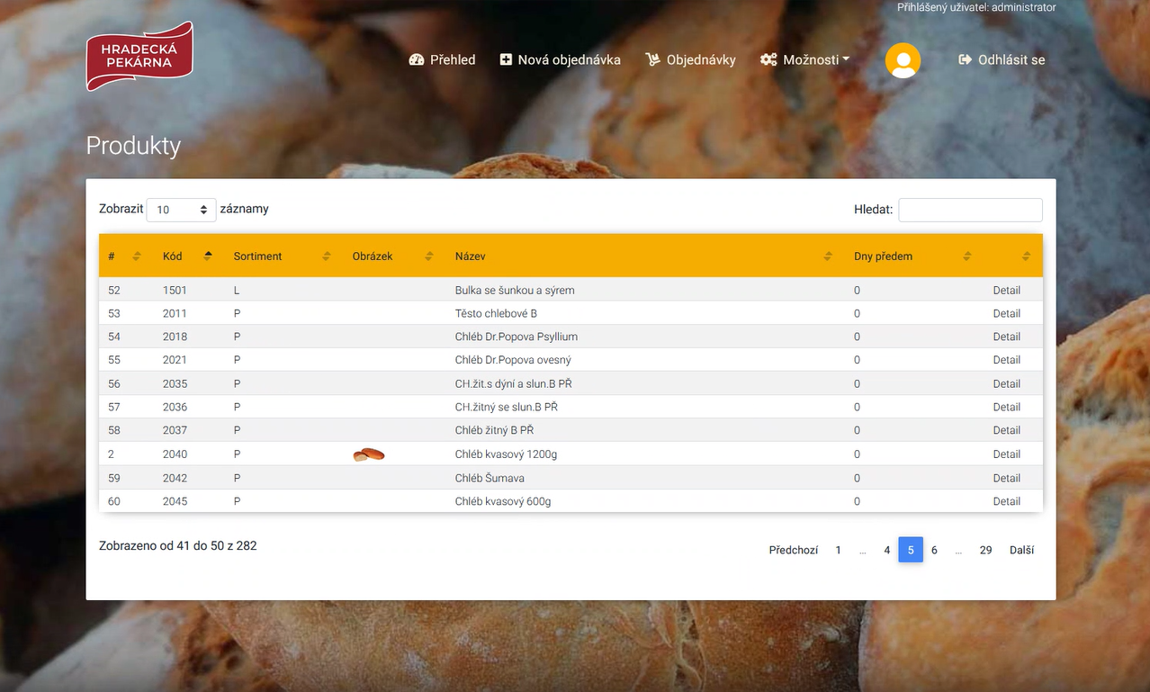Open Detail for Chléb Dr.Popova ovesný
Screen dimensions: 1150x692
(1006, 360)
